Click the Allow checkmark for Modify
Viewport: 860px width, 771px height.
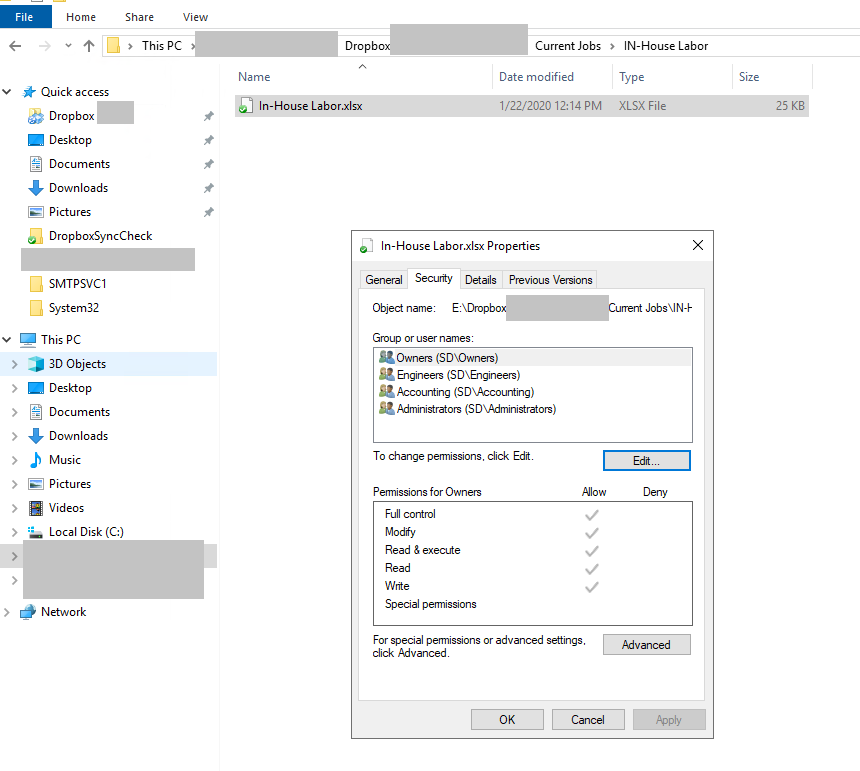[x=592, y=532]
